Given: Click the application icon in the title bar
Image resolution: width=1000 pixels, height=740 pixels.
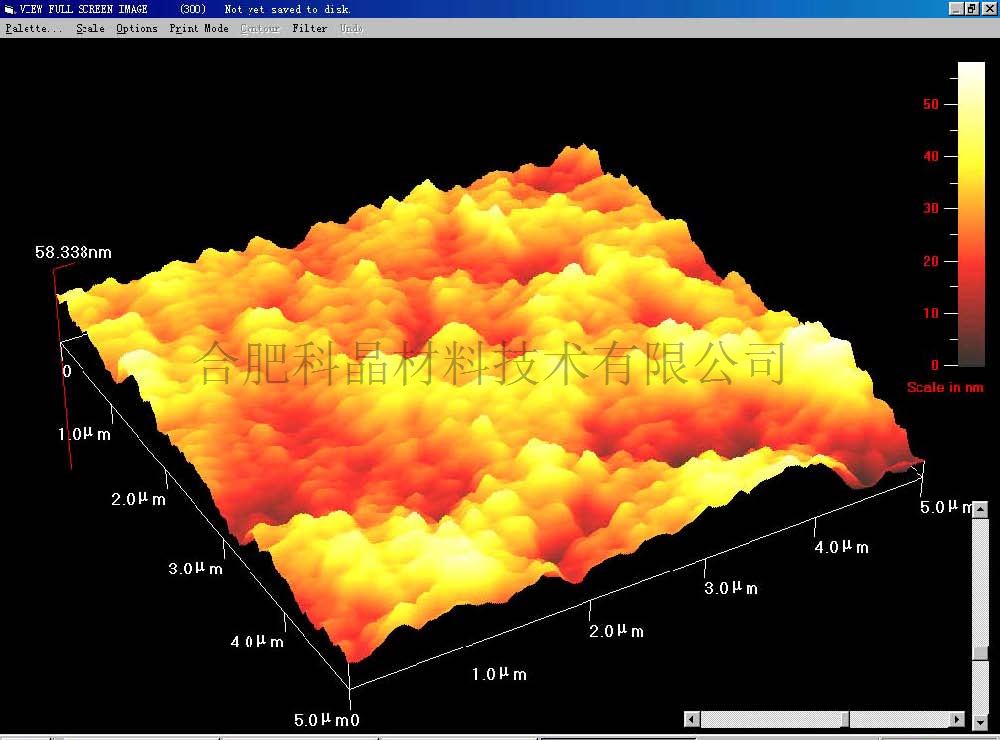Looking at the screenshot, I should pyautogui.click(x=10, y=9).
